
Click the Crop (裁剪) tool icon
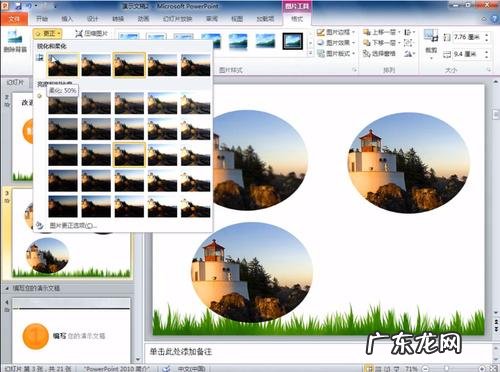pyautogui.click(x=431, y=36)
